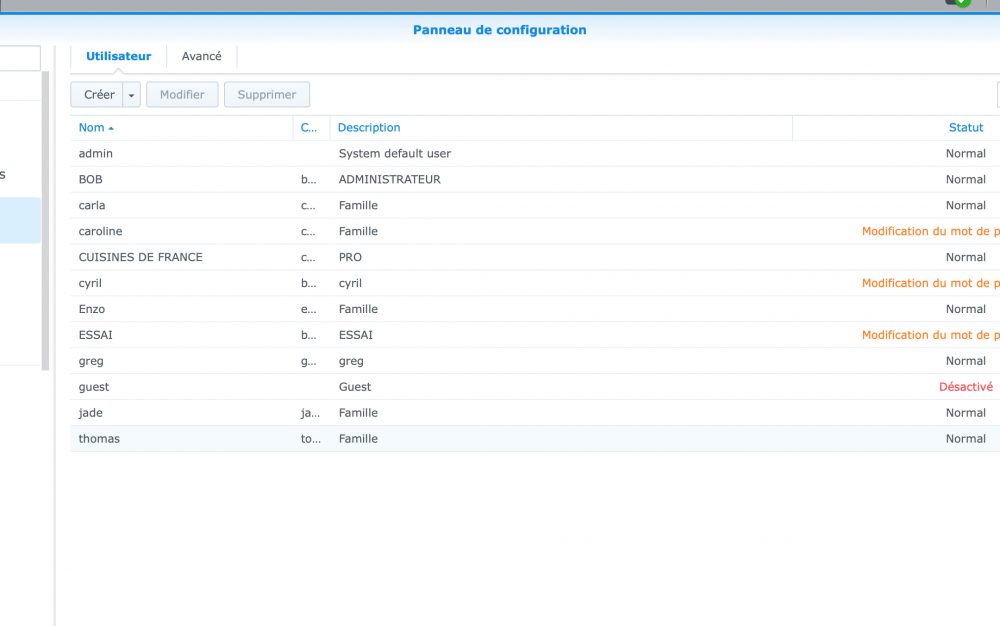Click the sidebar search input field
The height and width of the screenshot is (626, 1000).
click(20, 58)
